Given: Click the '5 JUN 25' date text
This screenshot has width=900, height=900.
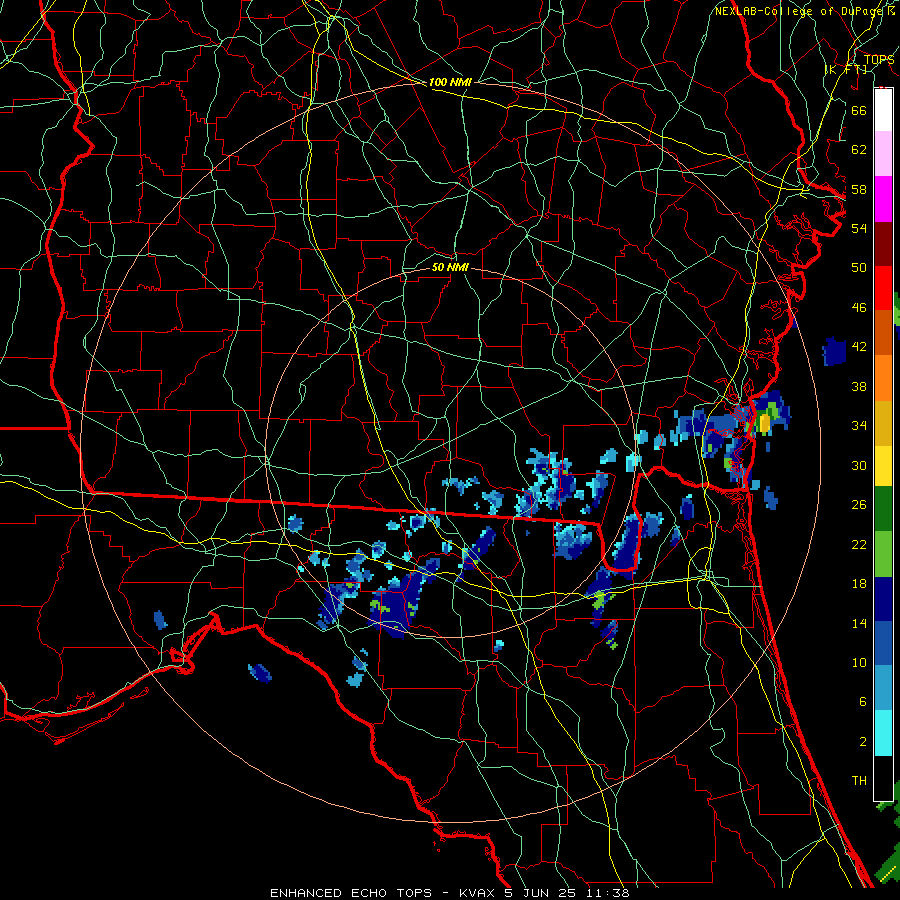Looking at the screenshot, I should pos(540,893).
